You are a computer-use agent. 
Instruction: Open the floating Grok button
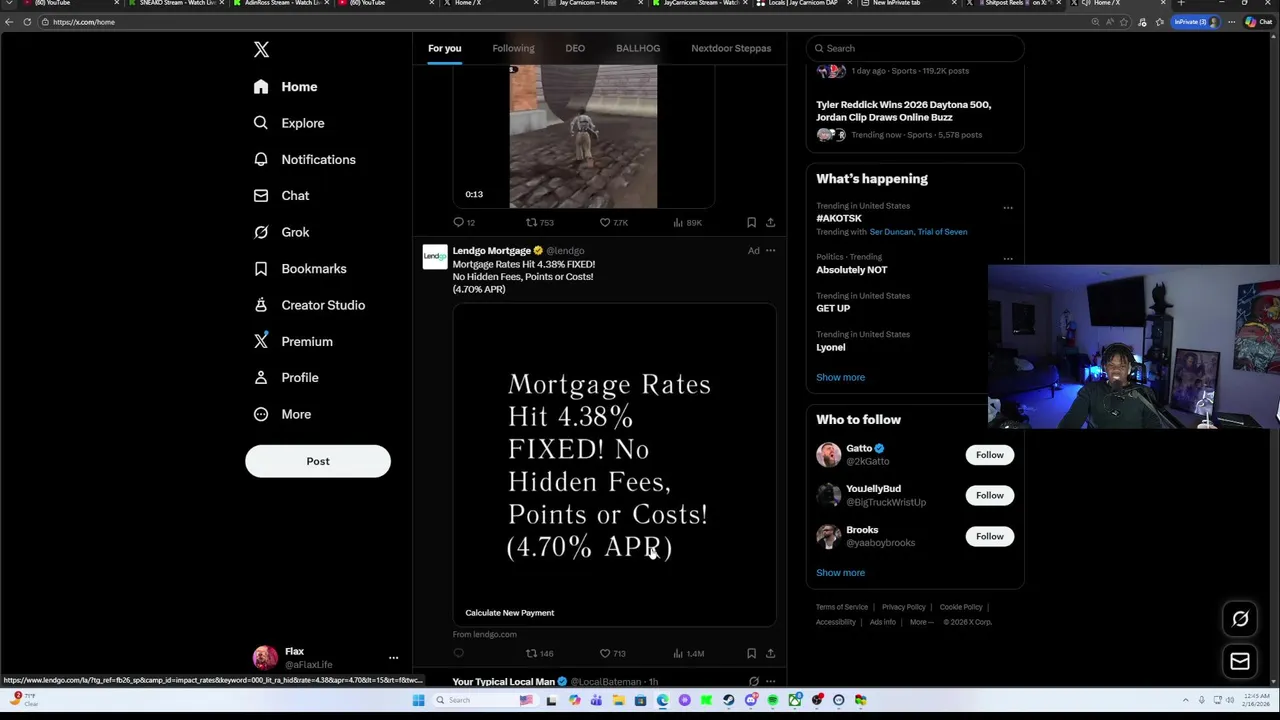[1240, 619]
